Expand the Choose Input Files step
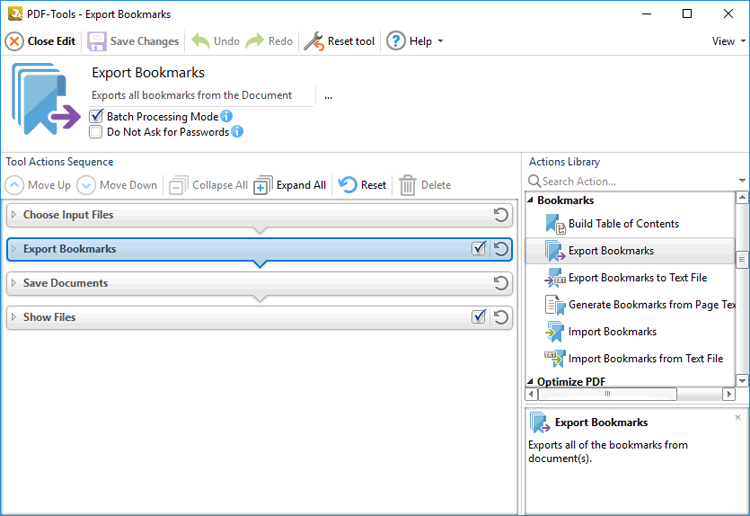 click(14, 215)
